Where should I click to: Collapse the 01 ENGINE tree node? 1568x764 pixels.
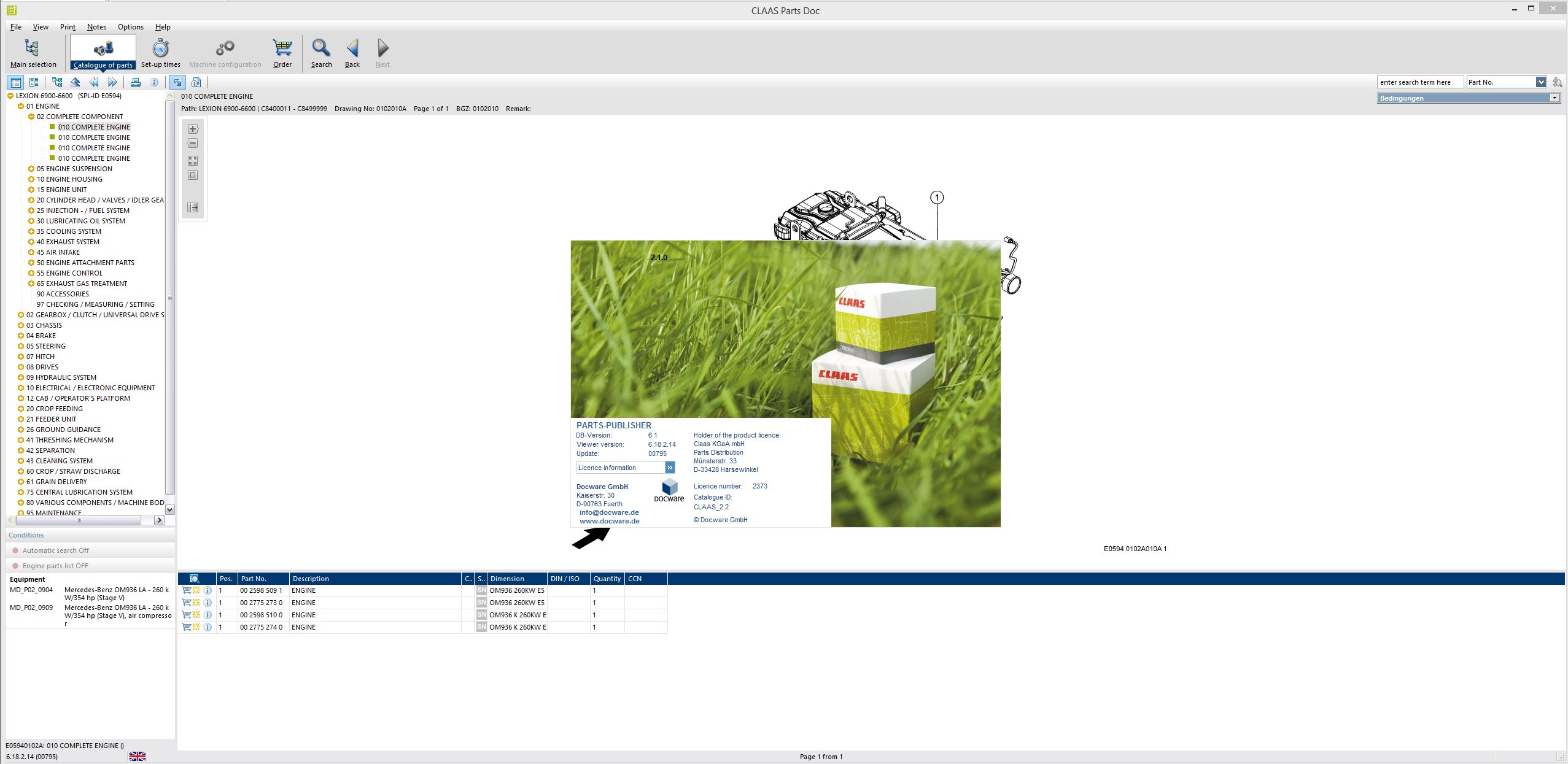[21, 106]
